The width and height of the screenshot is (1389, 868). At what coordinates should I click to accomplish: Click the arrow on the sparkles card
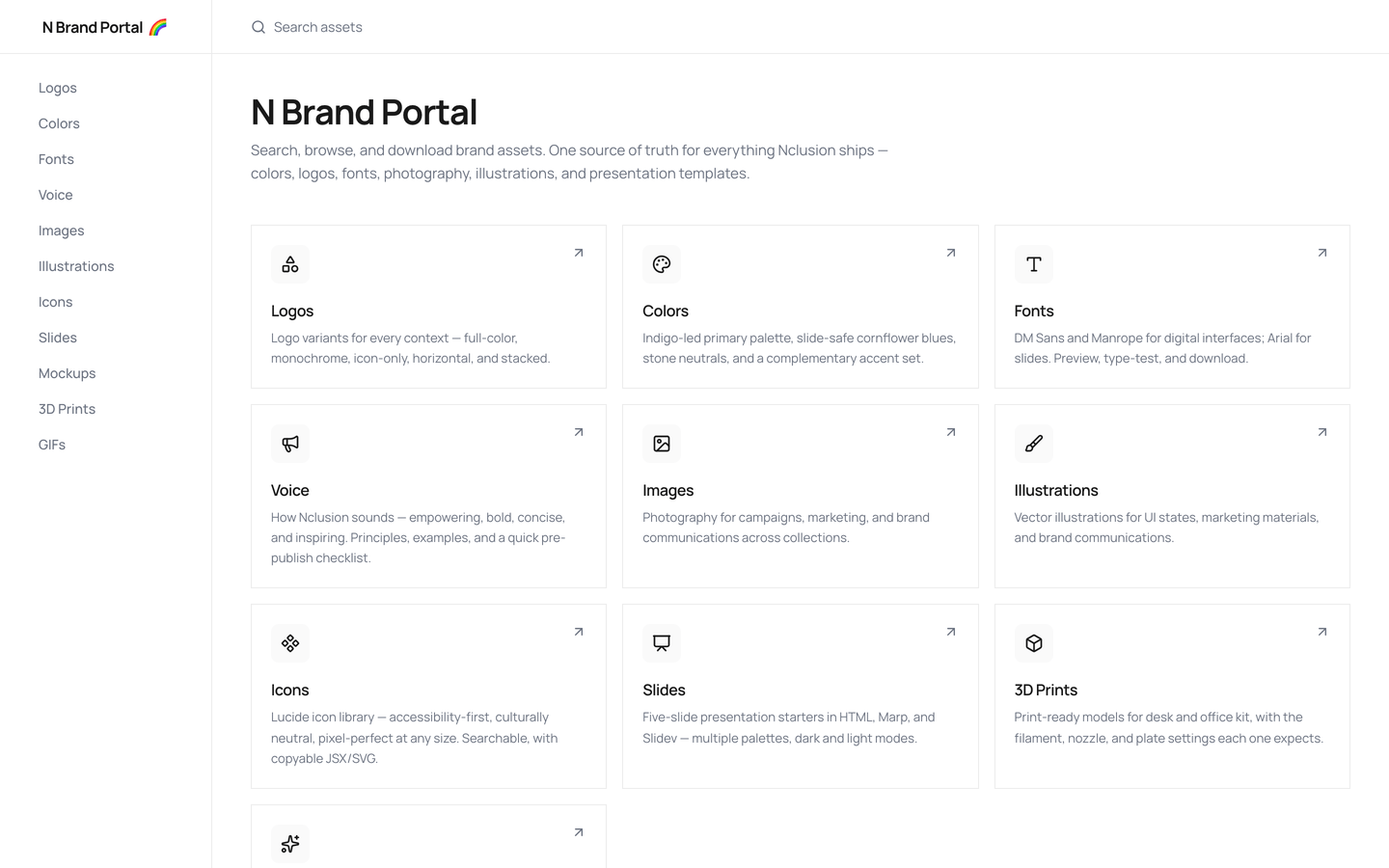tap(579, 832)
